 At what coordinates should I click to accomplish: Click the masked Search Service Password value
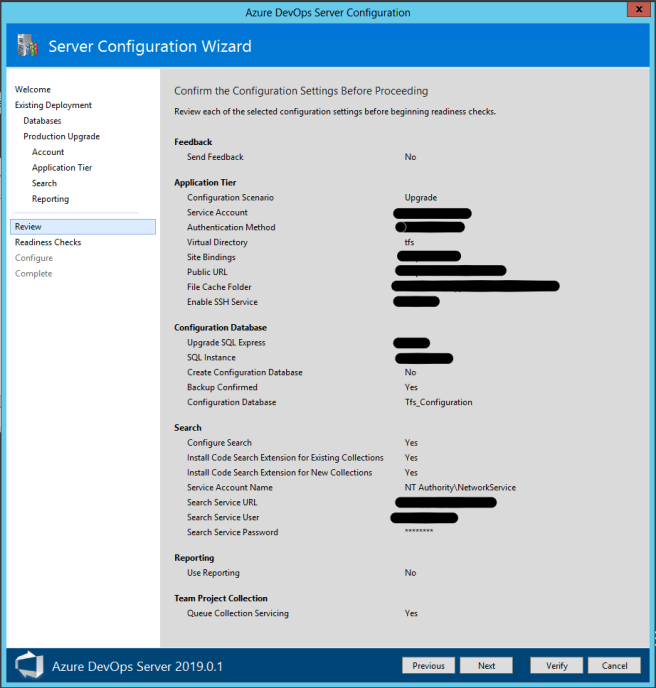point(419,532)
